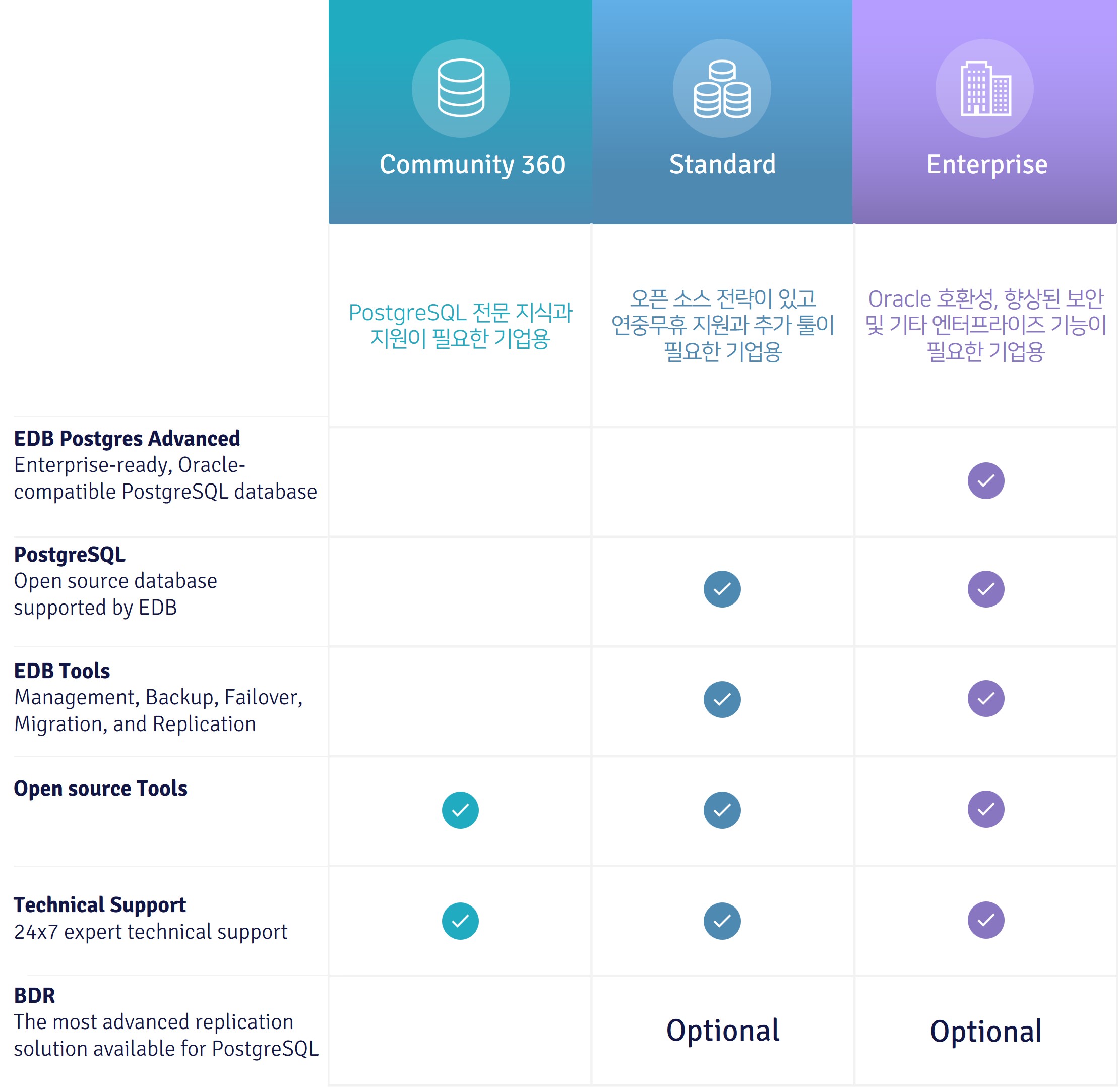Click the Standard triple database stack icon
1120x1088 pixels.
[x=722, y=88]
